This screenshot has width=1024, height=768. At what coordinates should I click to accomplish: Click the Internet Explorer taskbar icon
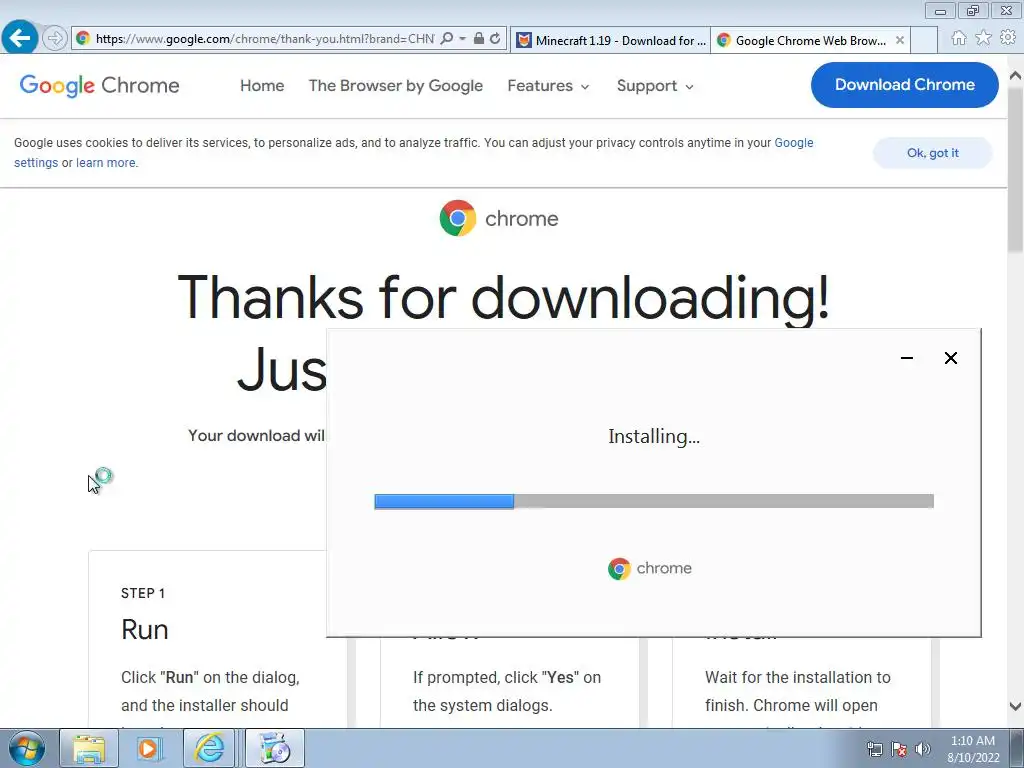pyautogui.click(x=209, y=748)
